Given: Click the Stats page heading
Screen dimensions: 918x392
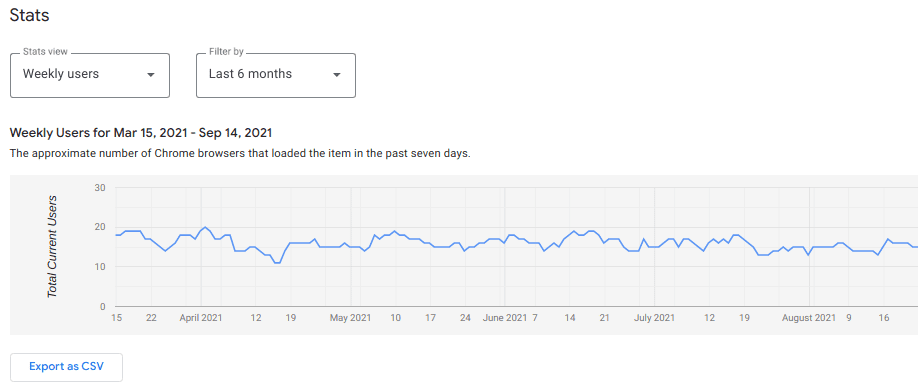Looking at the screenshot, I should pyautogui.click(x=29, y=15).
